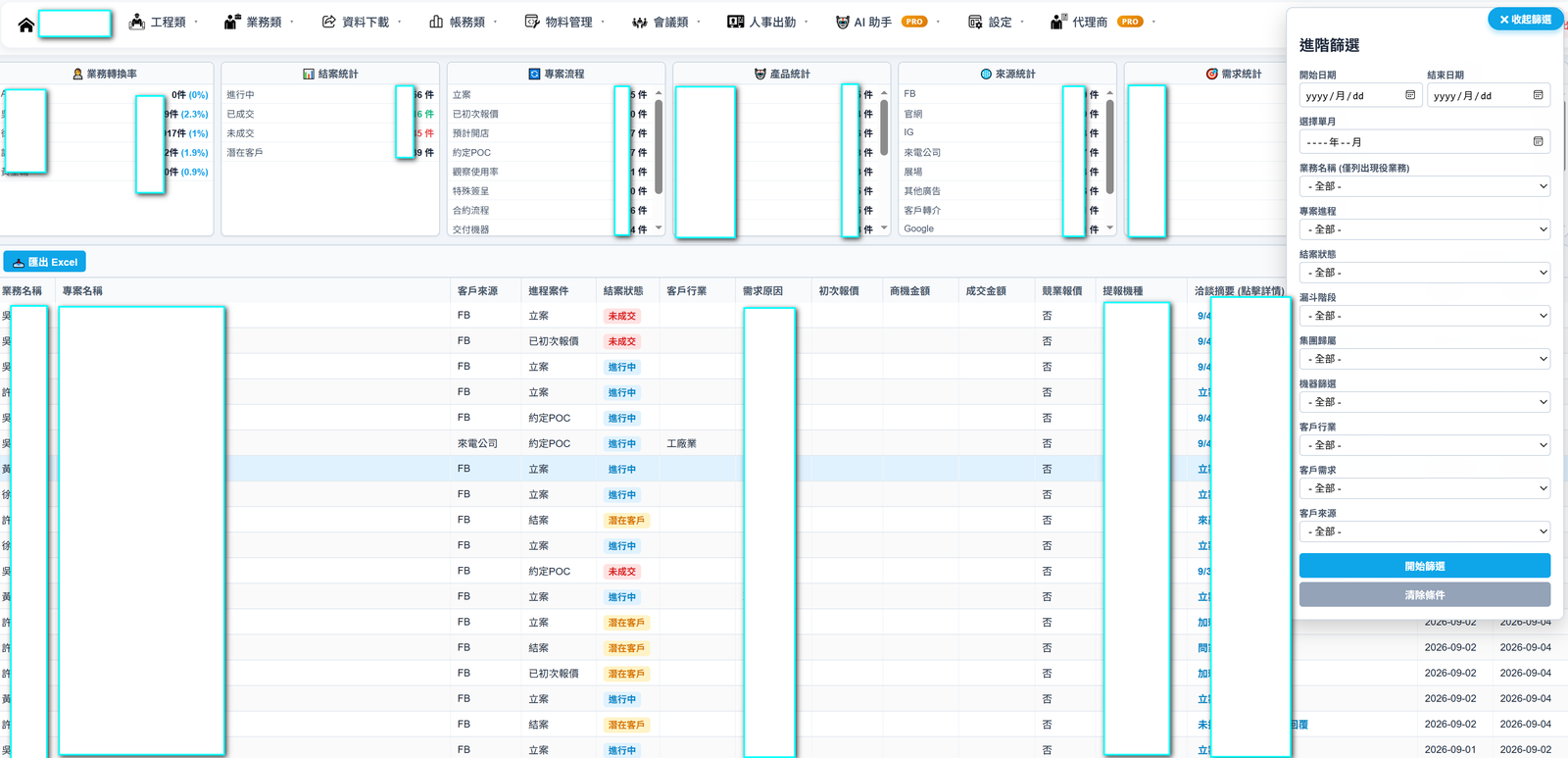Click the 資料下載 download icon

point(329,22)
